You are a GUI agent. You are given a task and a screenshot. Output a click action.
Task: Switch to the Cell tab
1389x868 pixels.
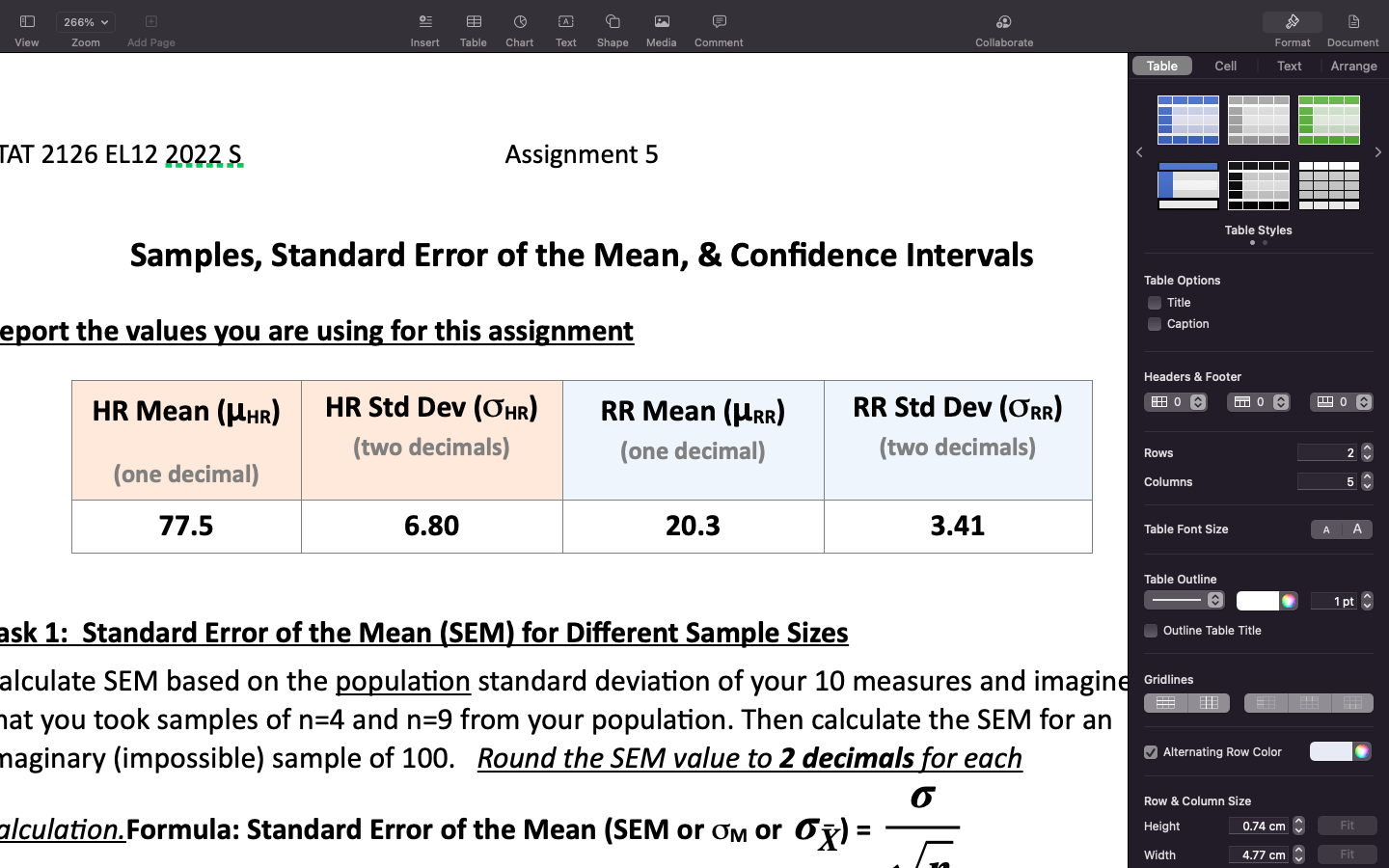pyautogui.click(x=1224, y=66)
